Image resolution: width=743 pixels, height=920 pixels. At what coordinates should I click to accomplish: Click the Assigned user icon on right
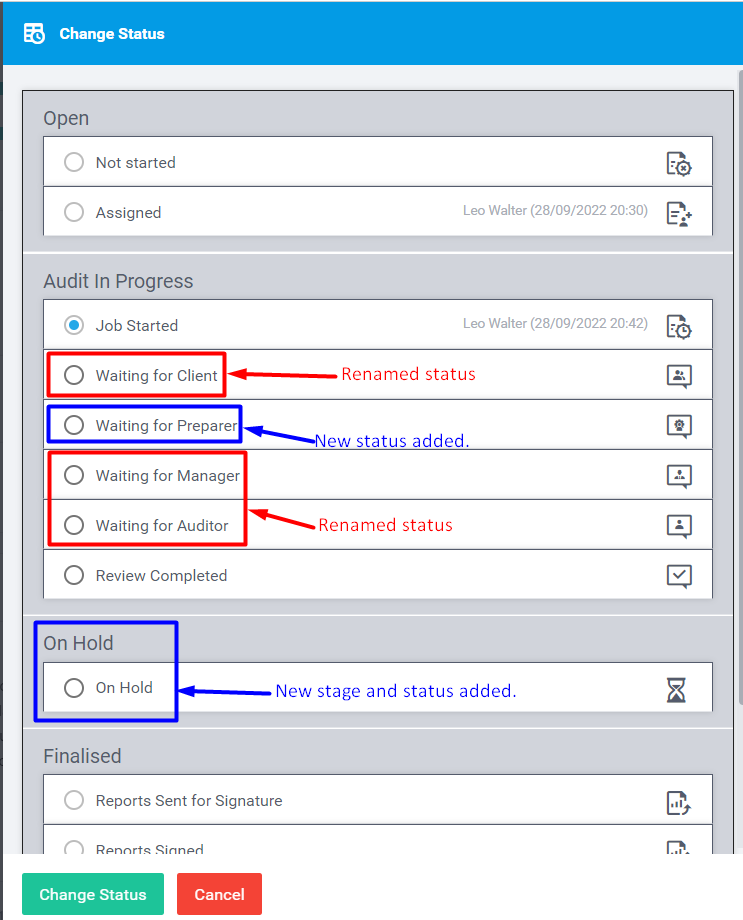point(679,214)
